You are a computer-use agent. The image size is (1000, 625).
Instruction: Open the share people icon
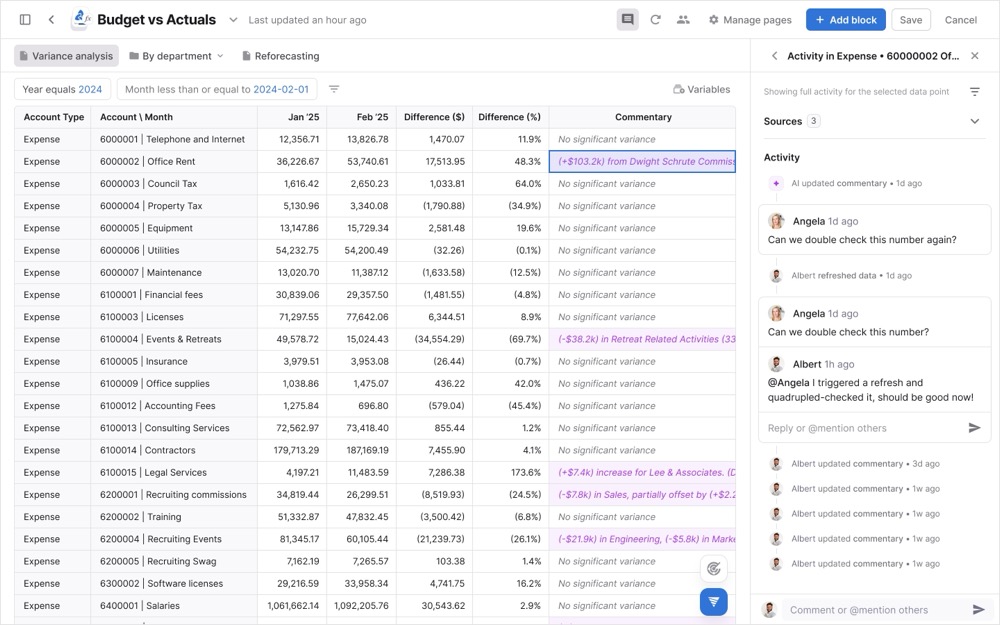683,19
